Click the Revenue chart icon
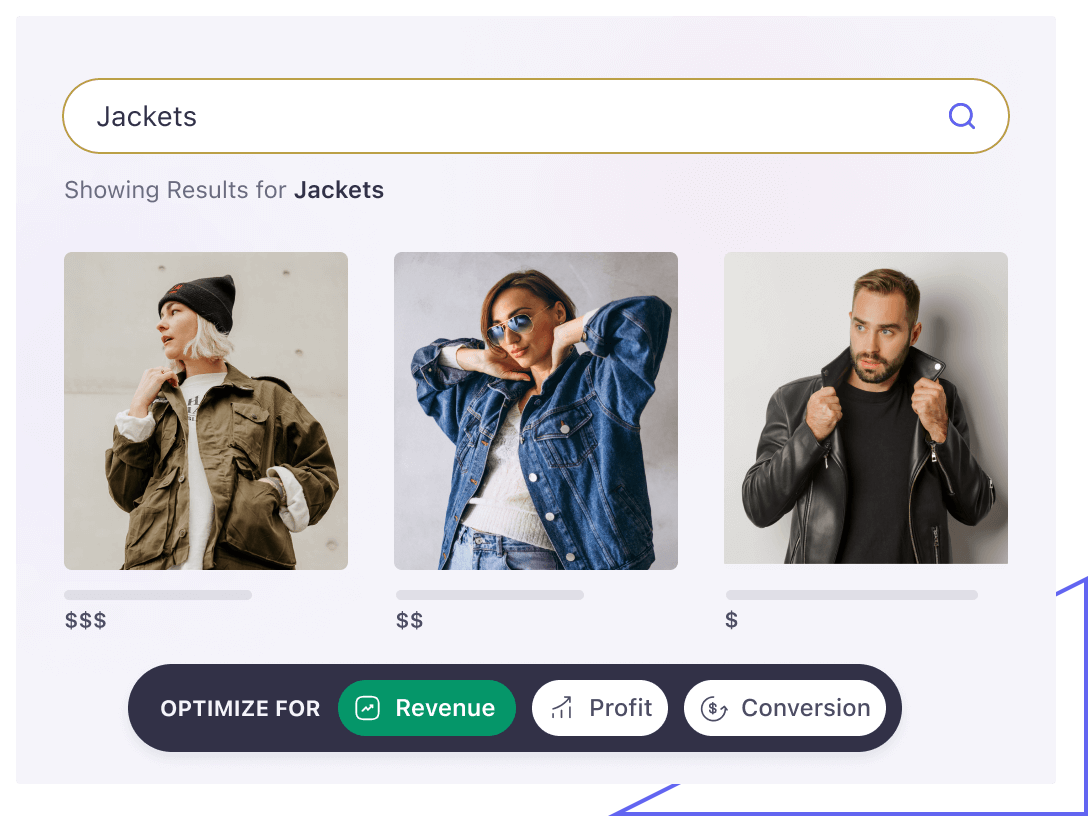1088x816 pixels. (x=368, y=708)
